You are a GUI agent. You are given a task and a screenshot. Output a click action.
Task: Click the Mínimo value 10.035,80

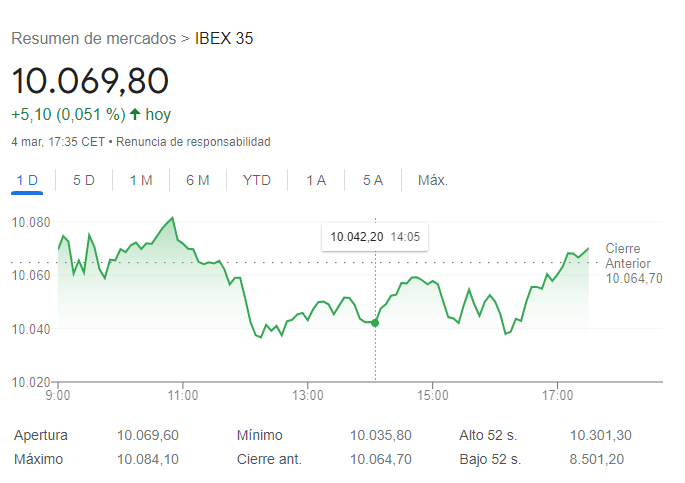380,435
